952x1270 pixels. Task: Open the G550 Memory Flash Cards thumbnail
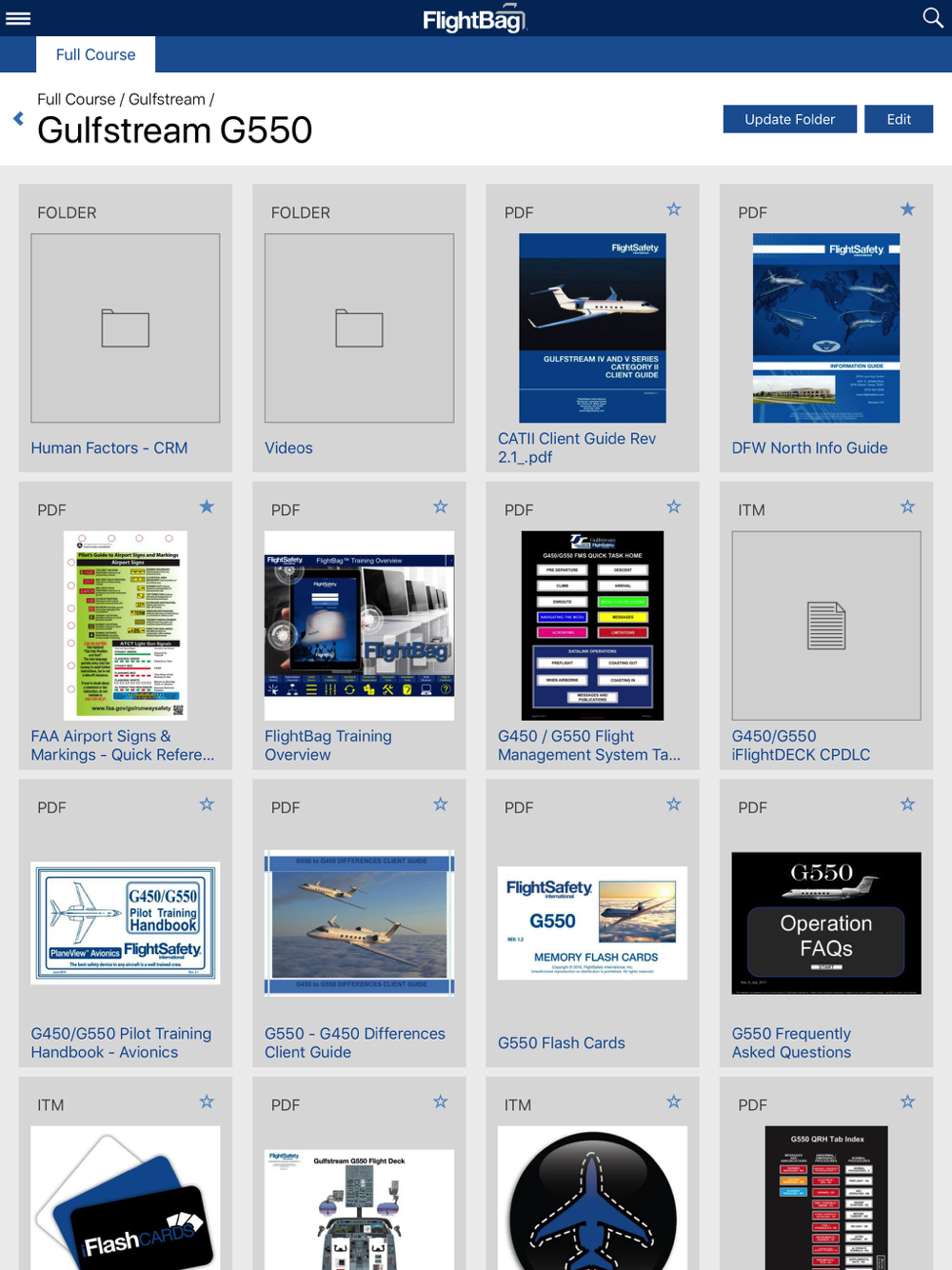tap(592, 923)
